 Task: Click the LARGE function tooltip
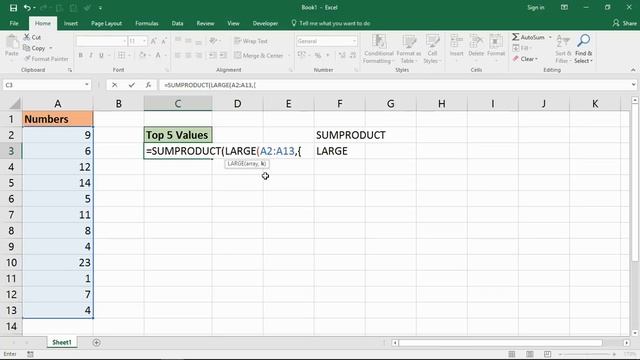click(247, 164)
